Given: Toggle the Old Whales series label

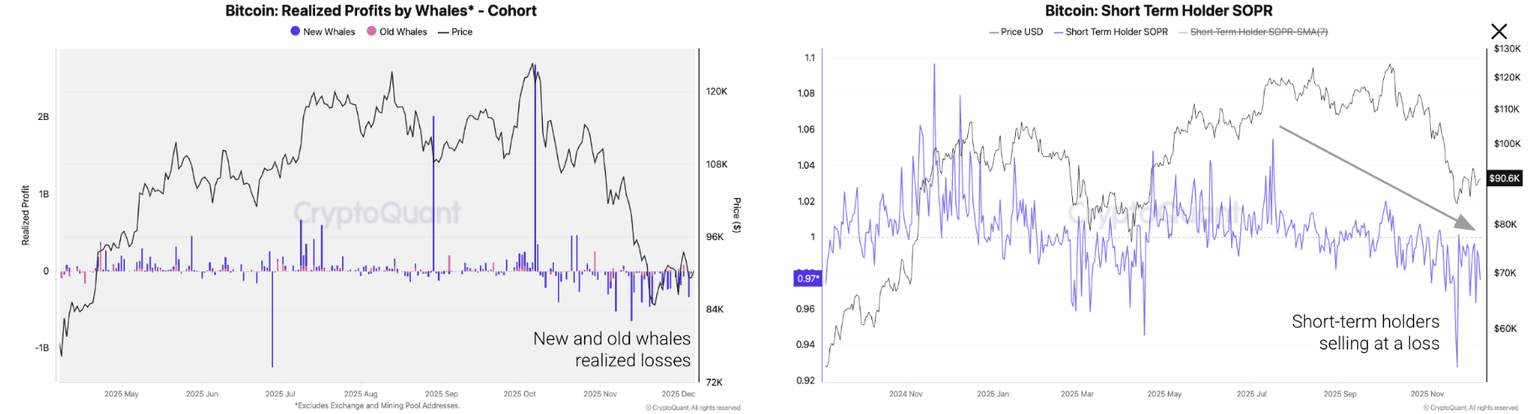Looking at the screenshot, I should point(403,32).
